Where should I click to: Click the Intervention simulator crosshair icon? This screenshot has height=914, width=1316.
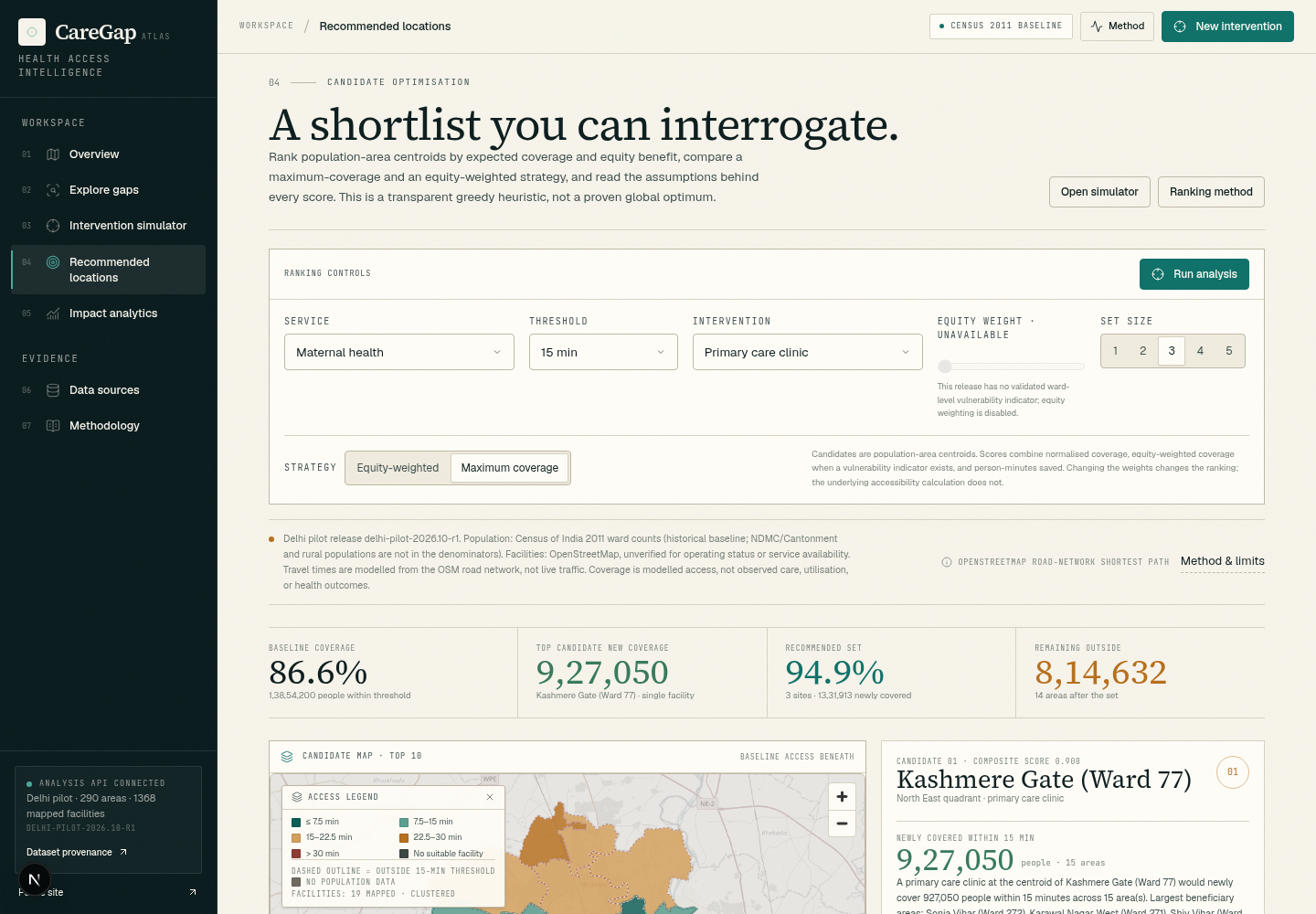(53, 226)
